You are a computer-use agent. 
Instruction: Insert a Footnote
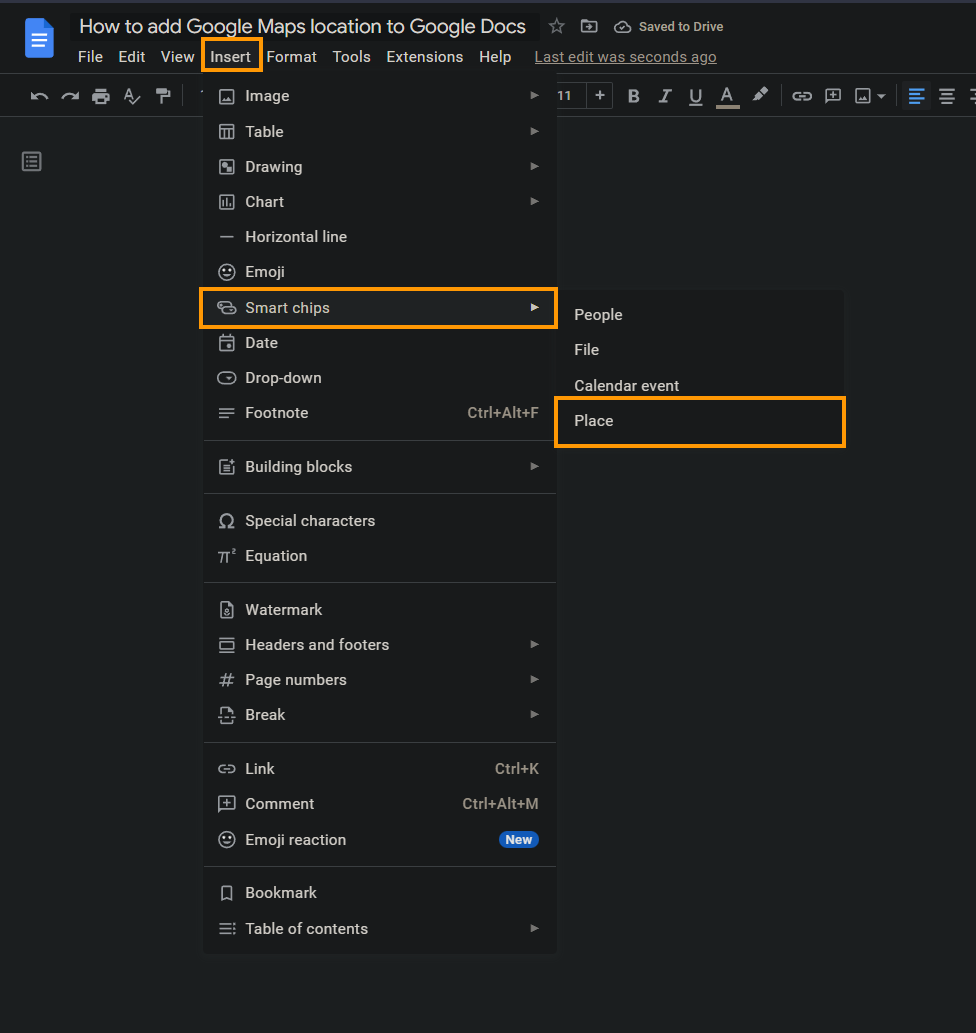tap(380, 412)
